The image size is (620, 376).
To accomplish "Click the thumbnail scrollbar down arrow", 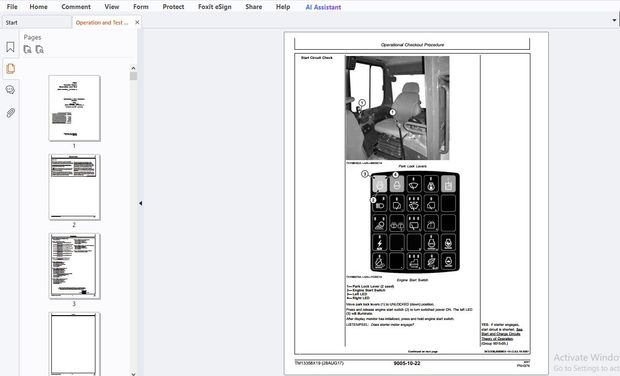I will (x=133, y=373).
